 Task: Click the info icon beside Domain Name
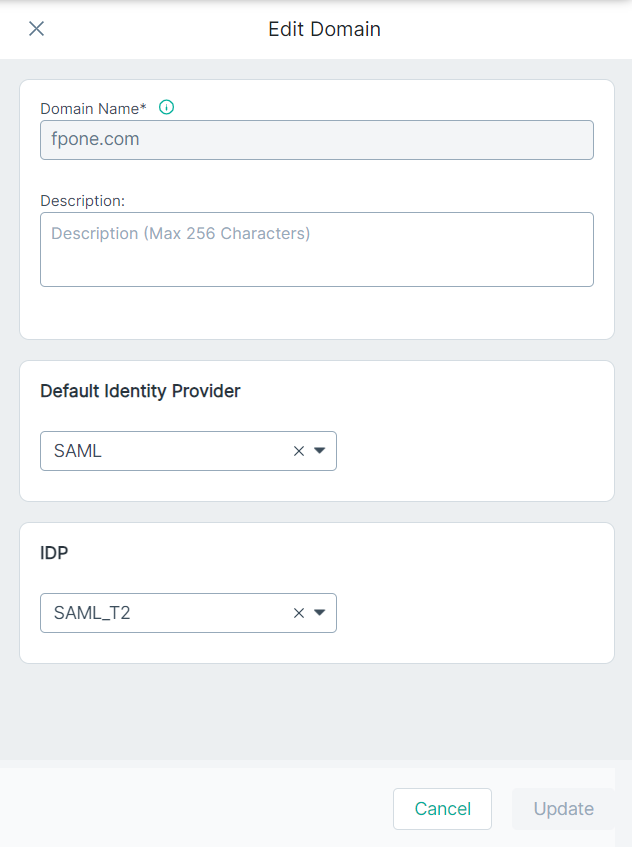point(166,107)
